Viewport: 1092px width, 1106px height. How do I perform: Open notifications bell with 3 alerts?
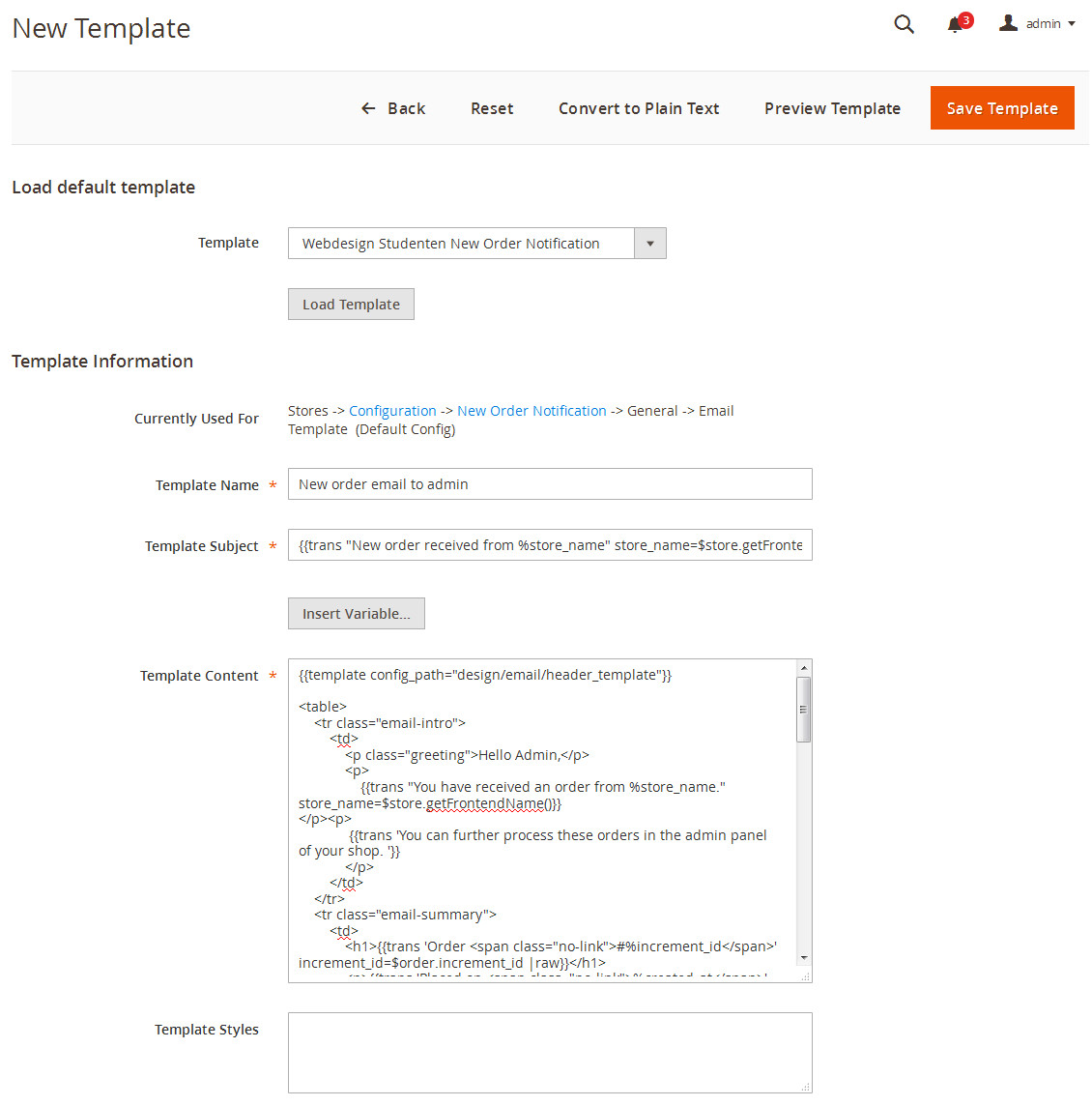pos(956,24)
